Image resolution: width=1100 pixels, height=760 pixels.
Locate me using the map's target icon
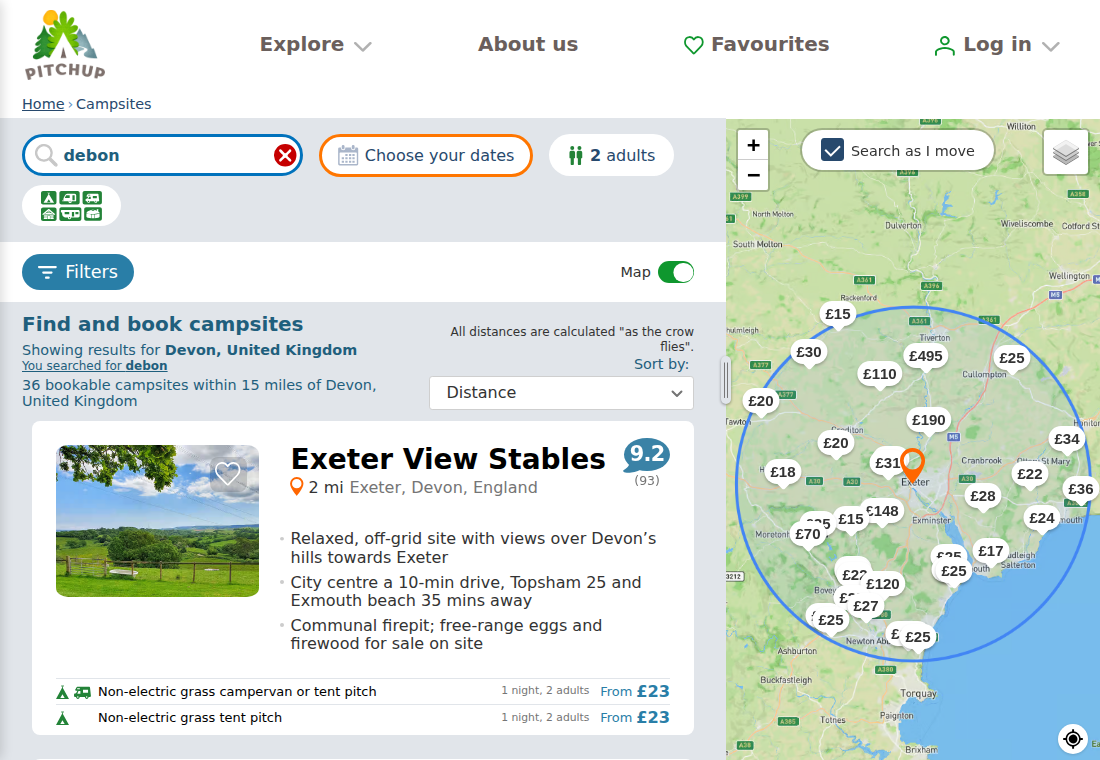tap(1073, 738)
